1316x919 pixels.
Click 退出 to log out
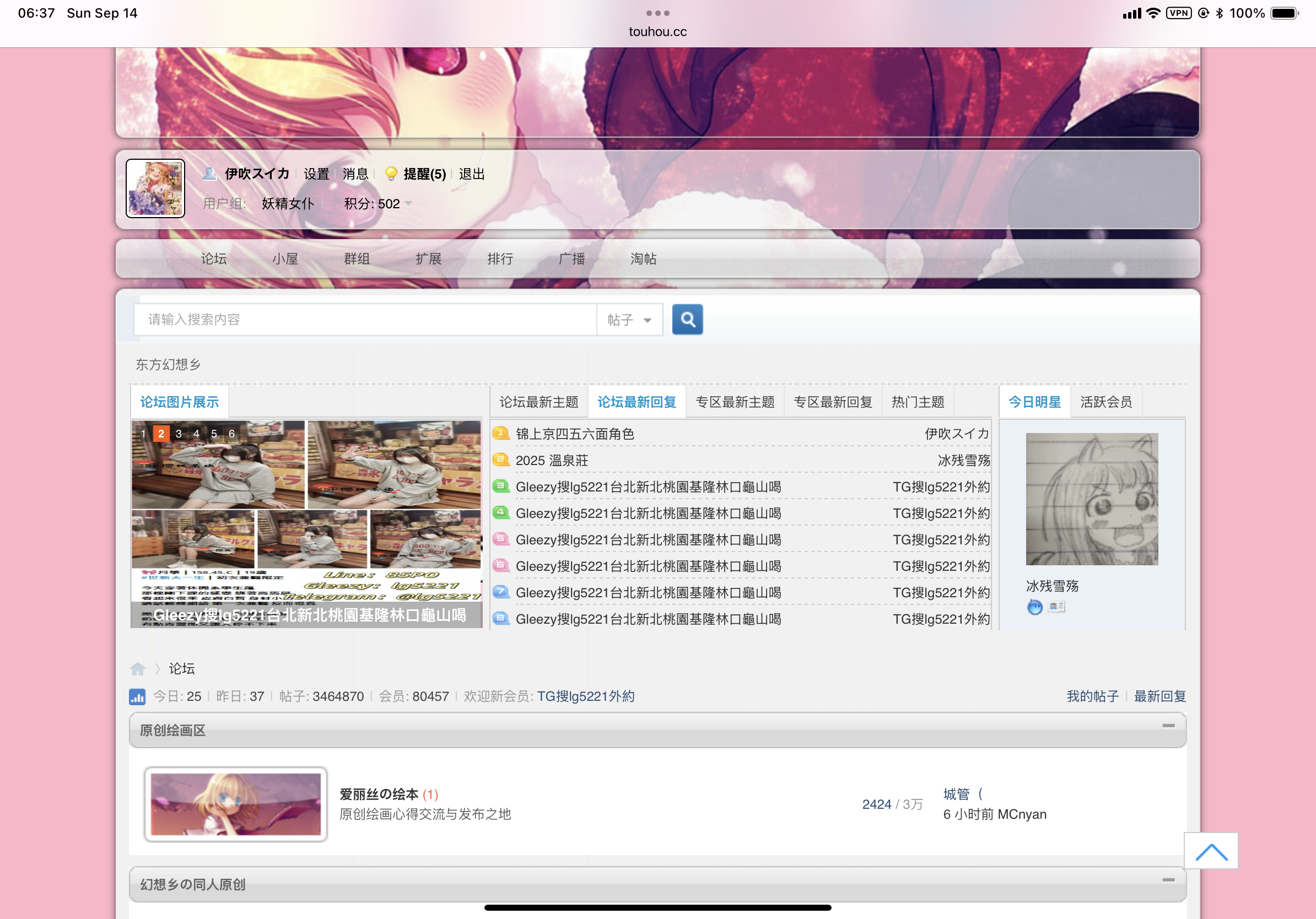[x=472, y=174]
